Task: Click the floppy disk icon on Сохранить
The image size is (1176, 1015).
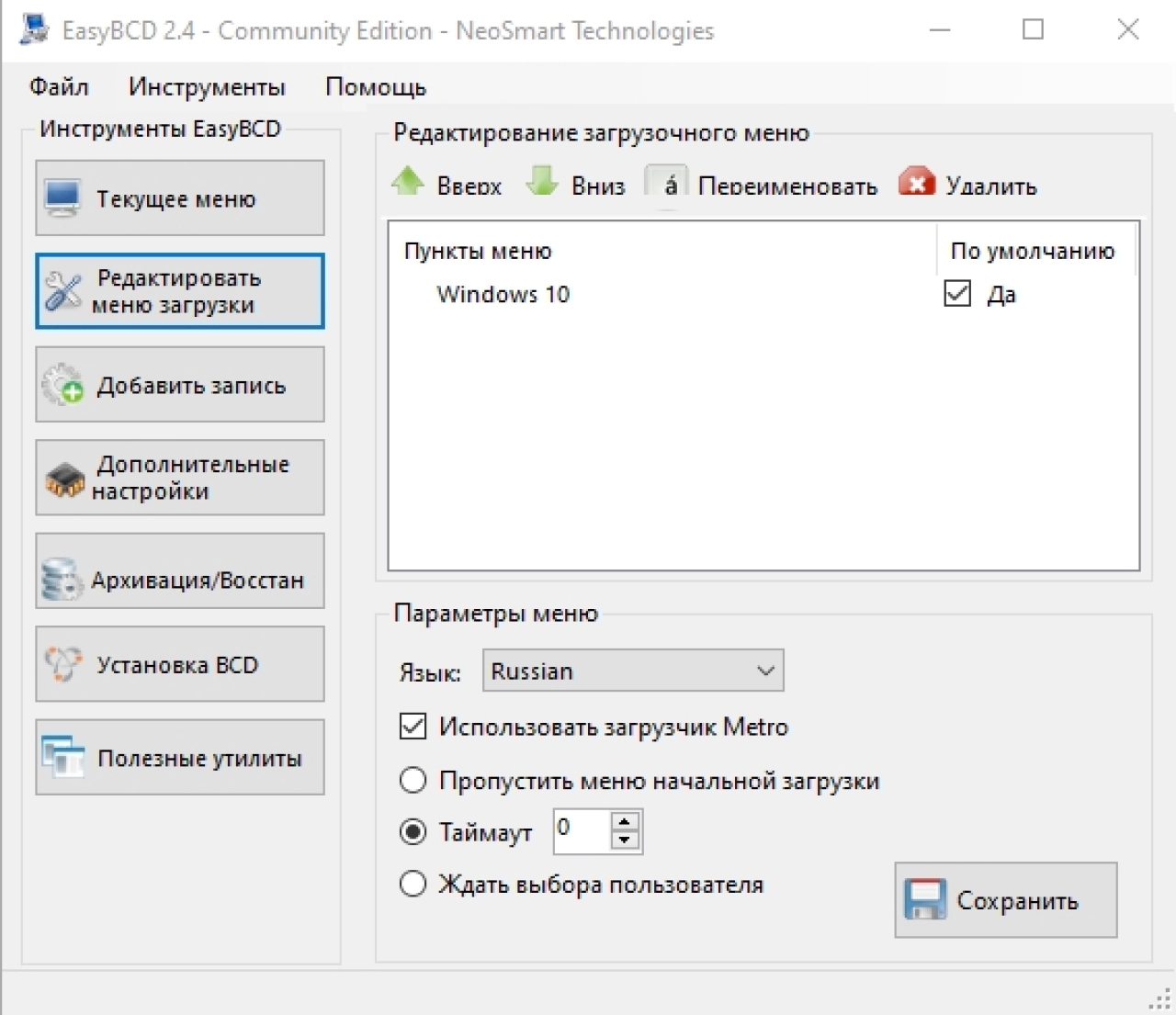Action: click(x=924, y=899)
